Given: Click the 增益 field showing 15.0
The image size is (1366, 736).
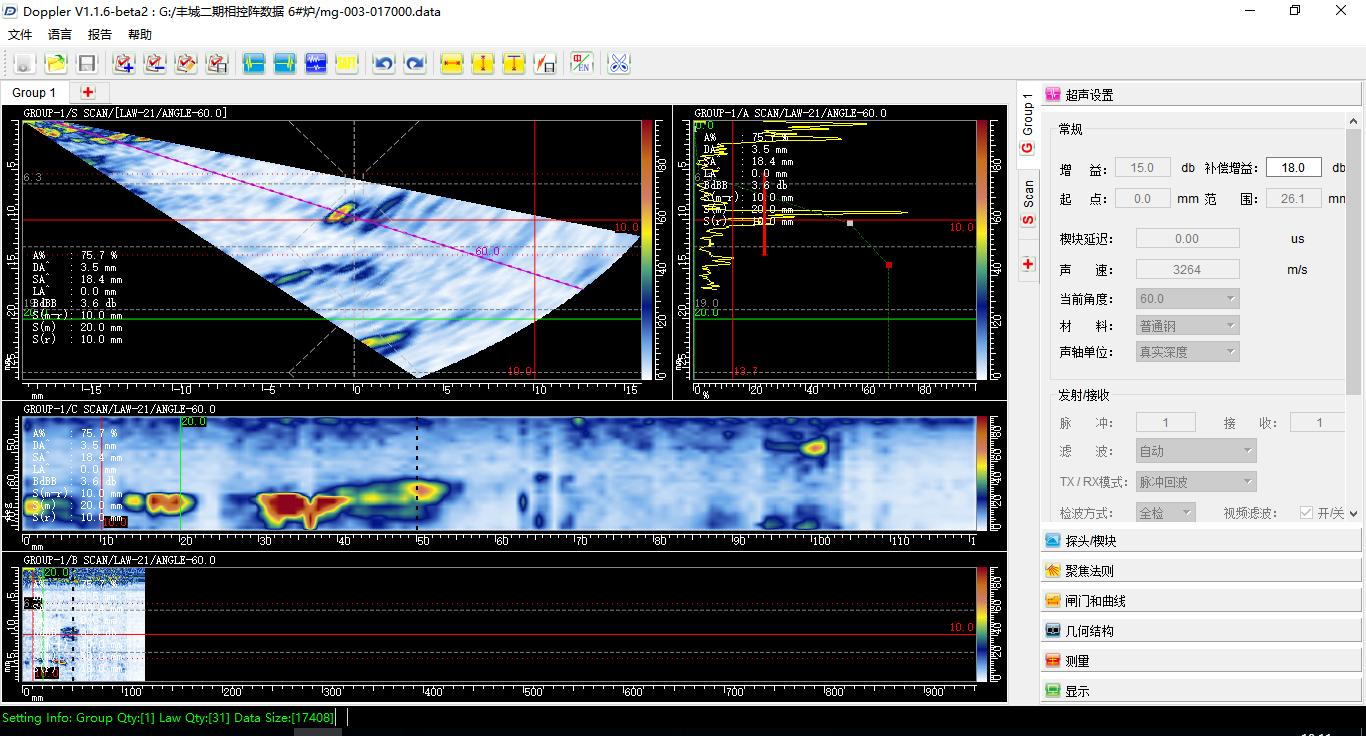Looking at the screenshot, I should pyautogui.click(x=1143, y=168).
